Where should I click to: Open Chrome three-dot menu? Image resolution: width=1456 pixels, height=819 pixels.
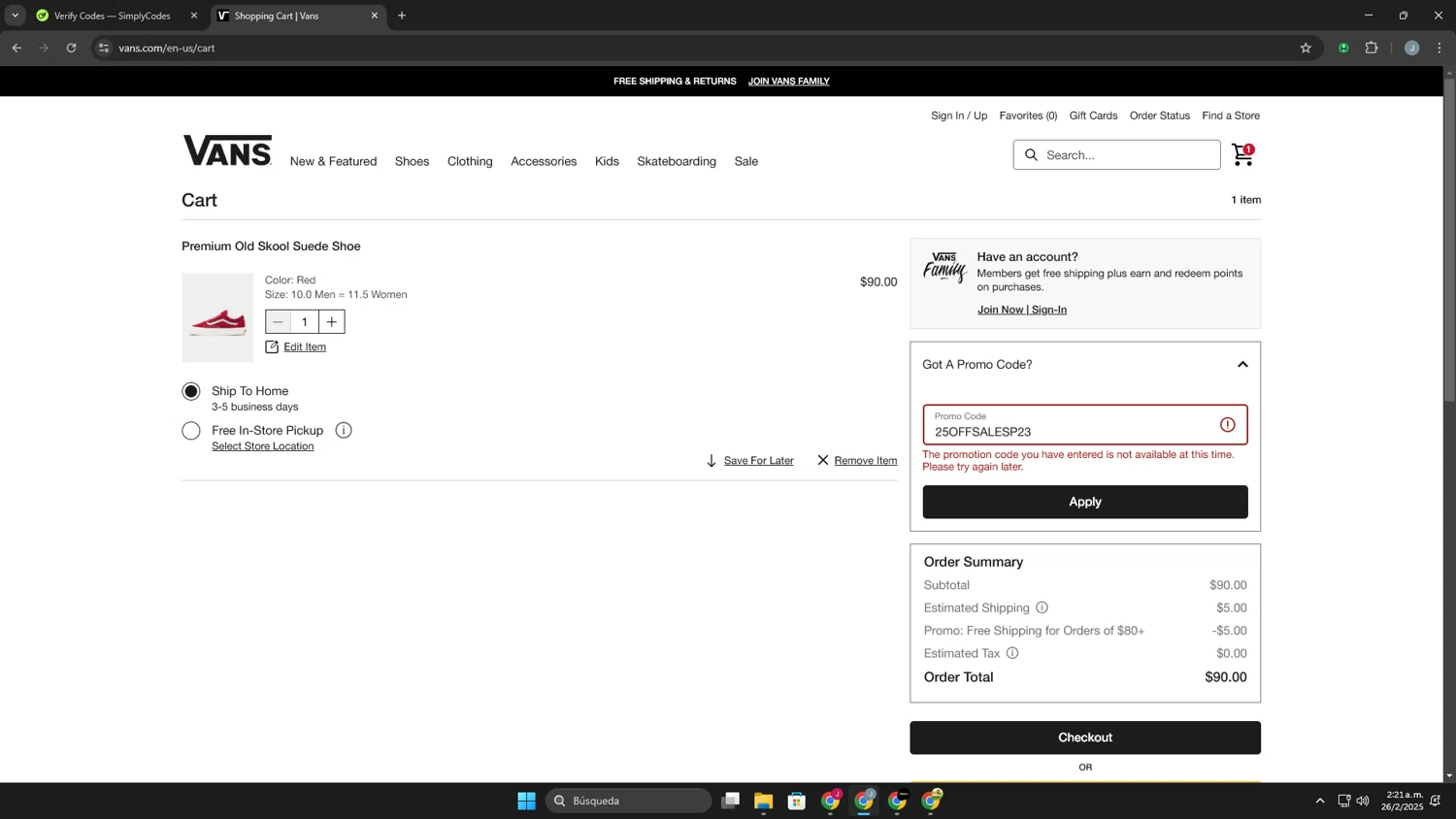[x=1439, y=48]
